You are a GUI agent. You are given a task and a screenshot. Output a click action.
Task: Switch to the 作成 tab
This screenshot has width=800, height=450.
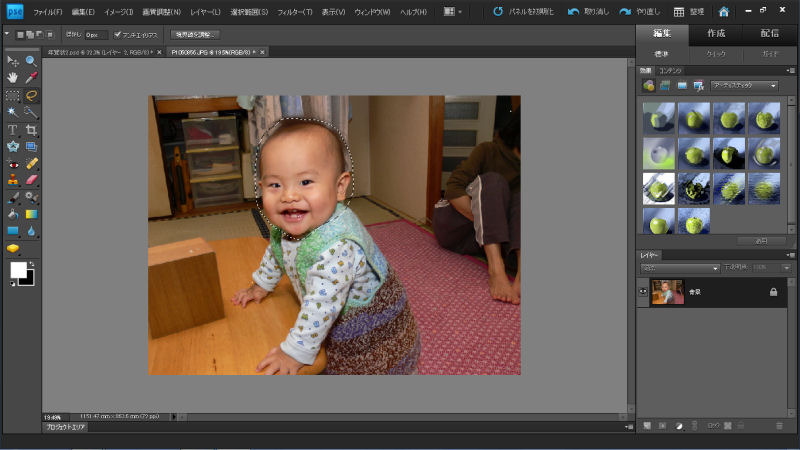pos(716,33)
